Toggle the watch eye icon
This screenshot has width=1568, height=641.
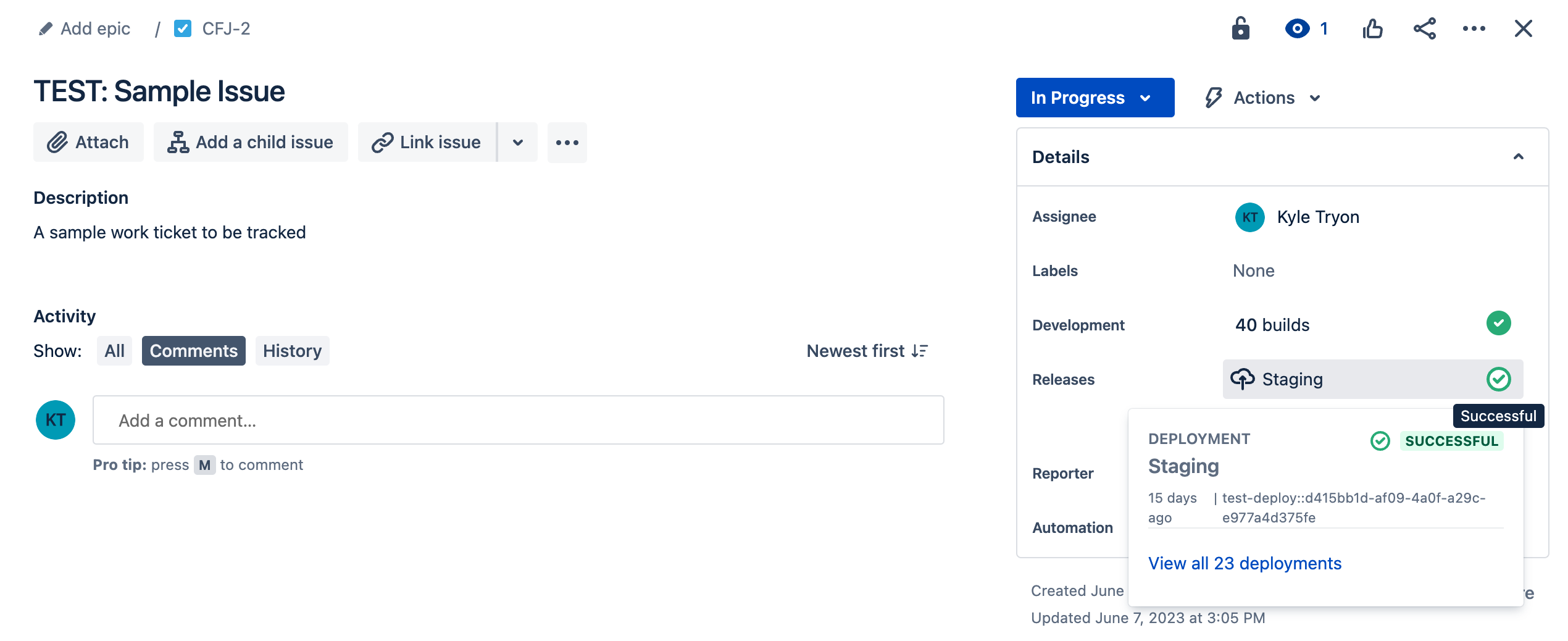1297,28
